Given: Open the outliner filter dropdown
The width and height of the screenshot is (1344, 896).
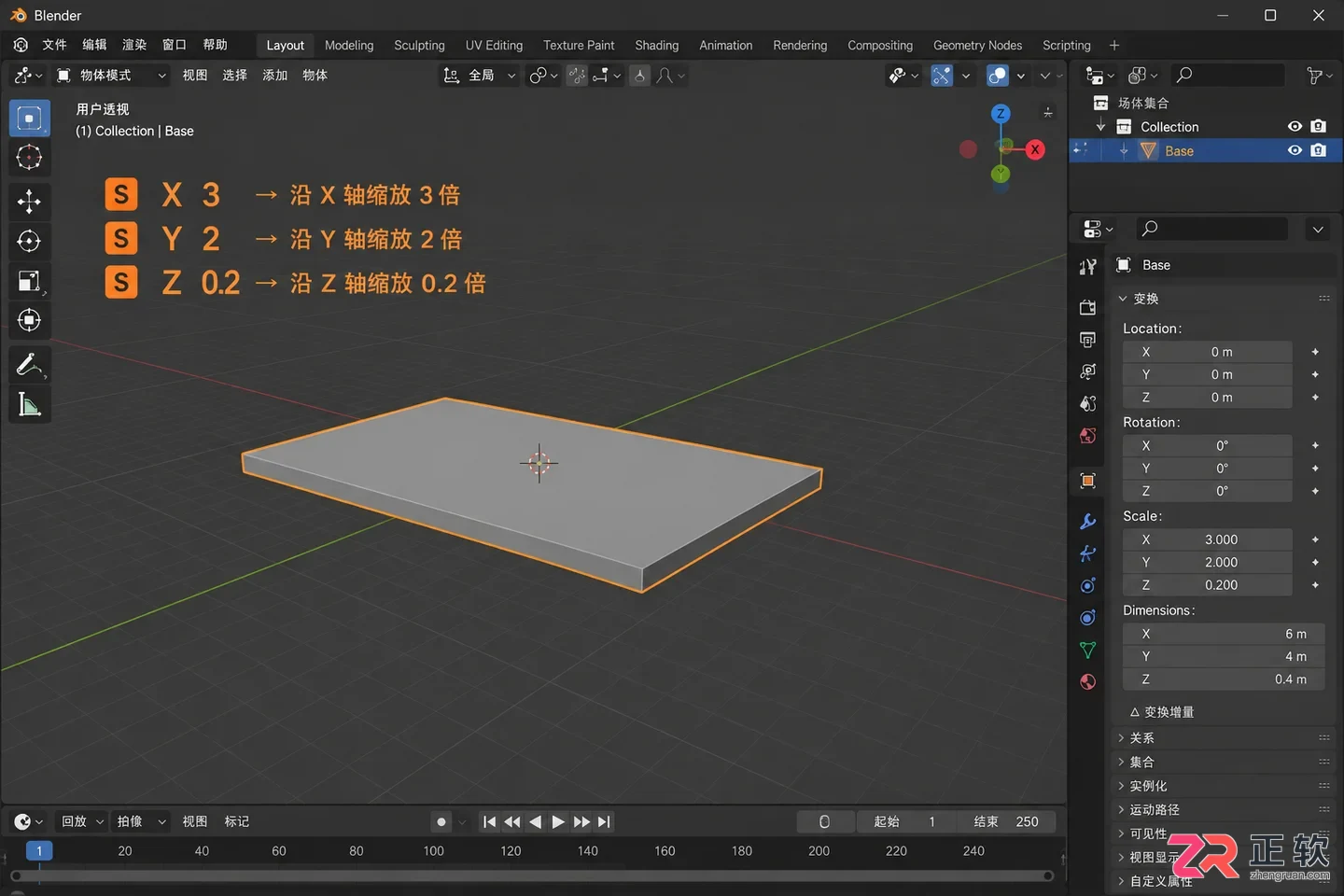Looking at the screenshot, I should (x=1319, y=76).
